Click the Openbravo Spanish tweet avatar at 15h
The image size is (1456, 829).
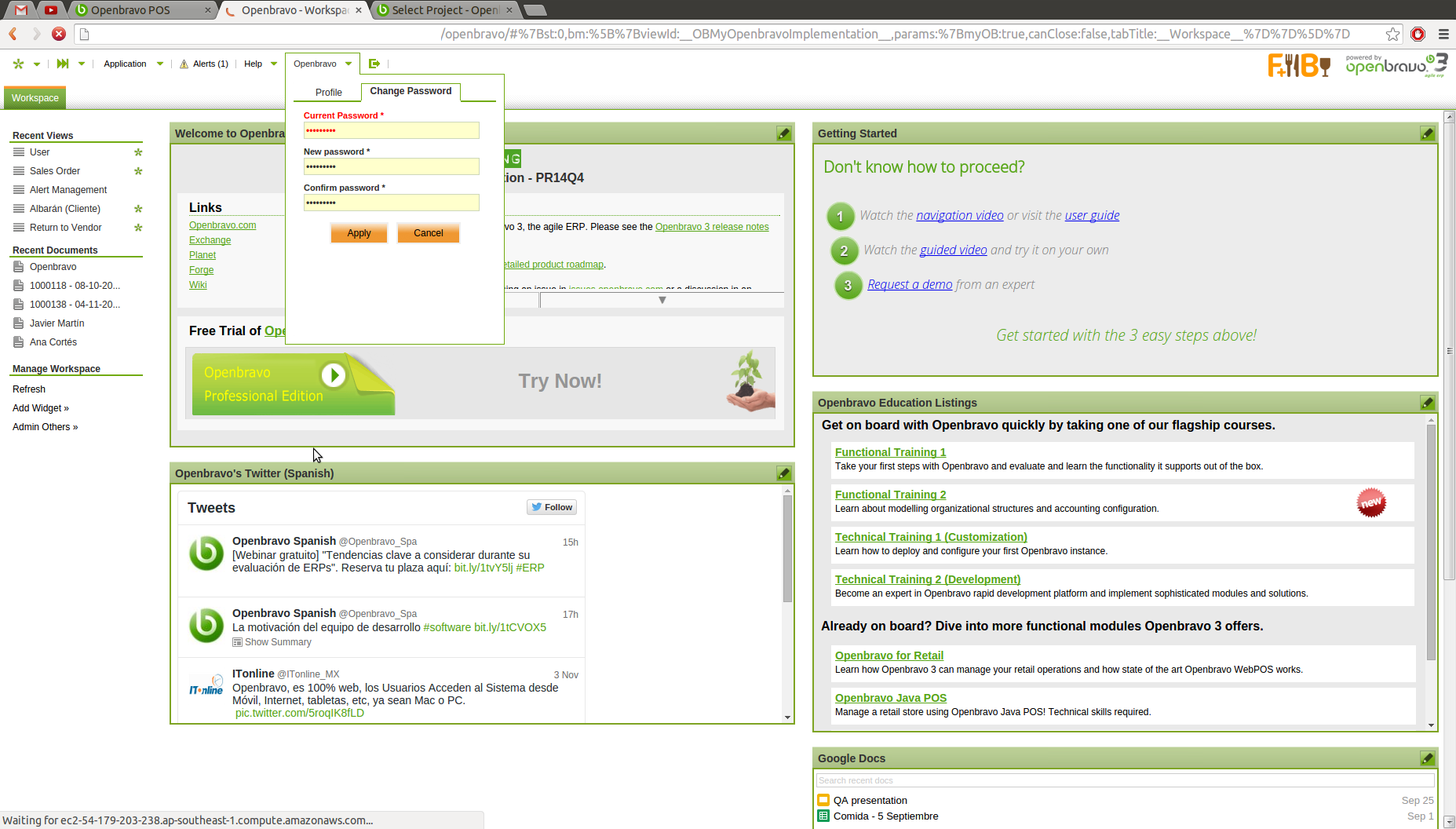tap(206, 553)
